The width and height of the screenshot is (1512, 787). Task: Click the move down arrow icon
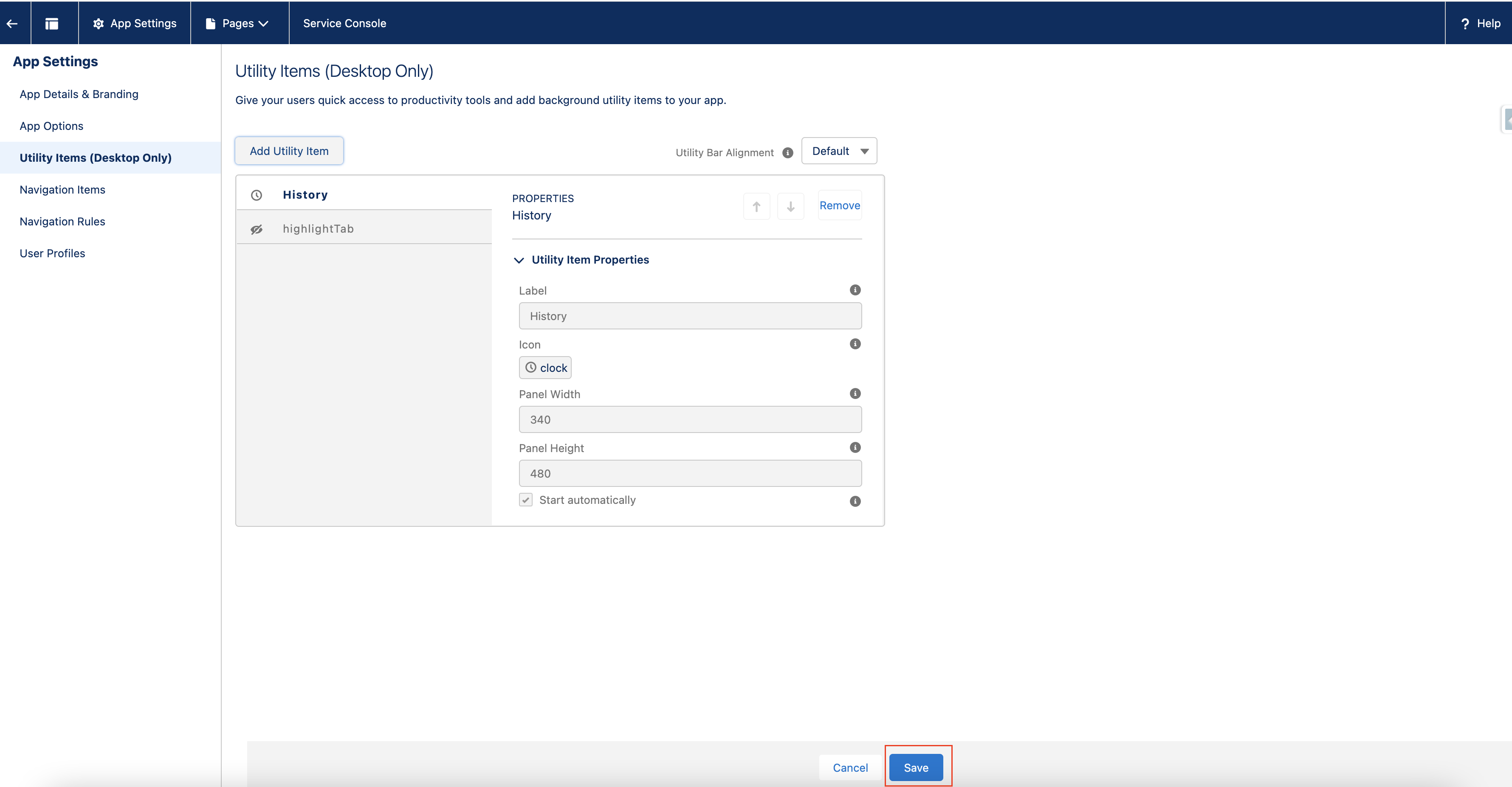tap(790, 206)
